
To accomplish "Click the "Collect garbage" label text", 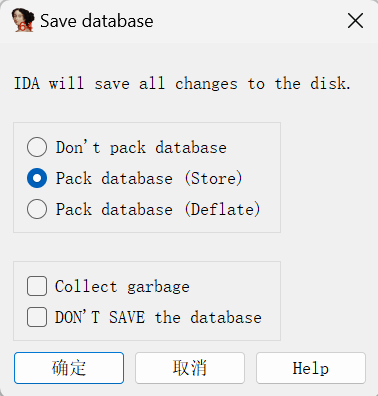I will pyautogui.click(x=122, y=287).
